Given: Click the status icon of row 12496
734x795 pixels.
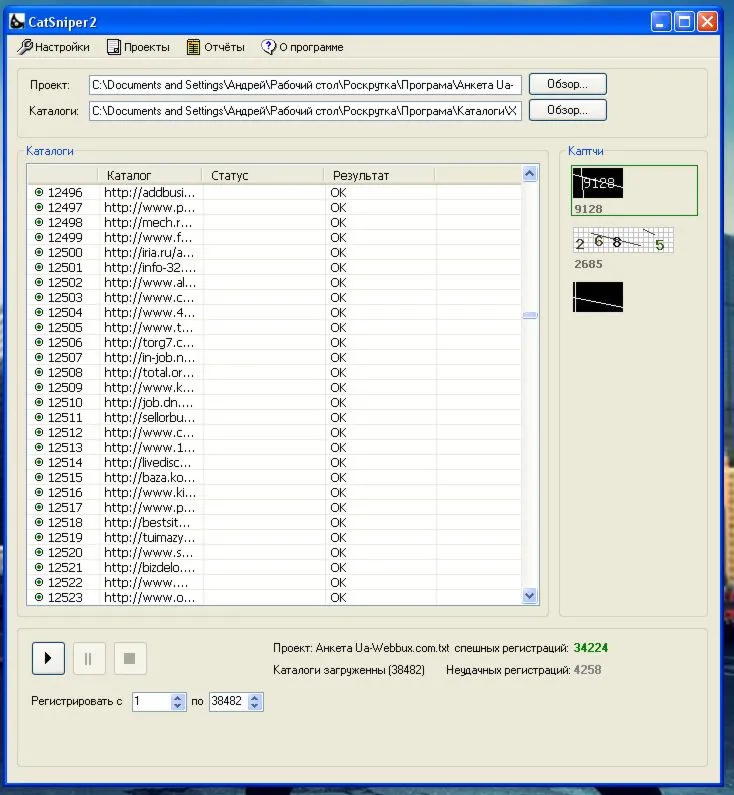Looking at the screenshot, I should (39, 192).
